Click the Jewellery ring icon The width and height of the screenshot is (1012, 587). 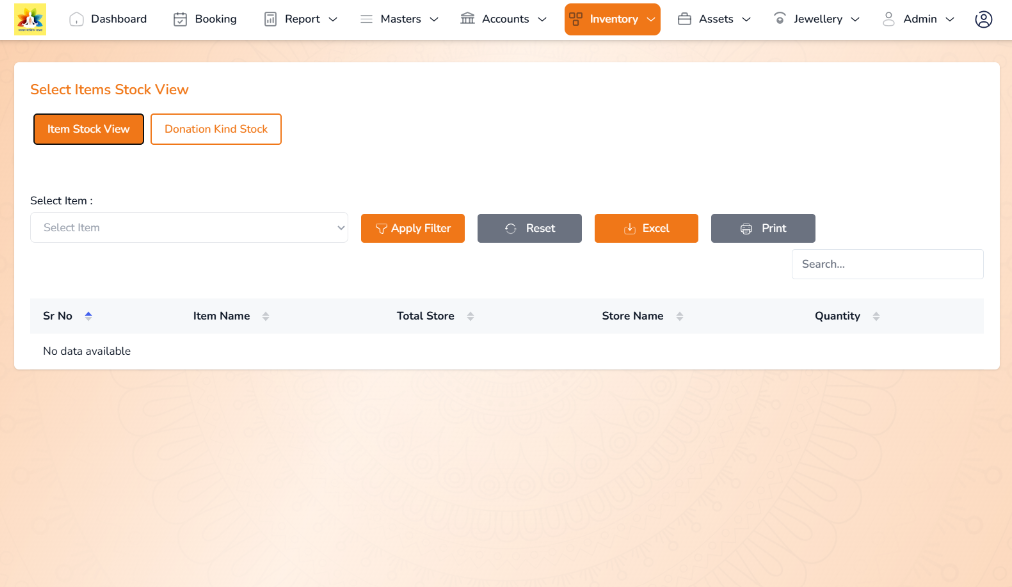pos(780,19)
